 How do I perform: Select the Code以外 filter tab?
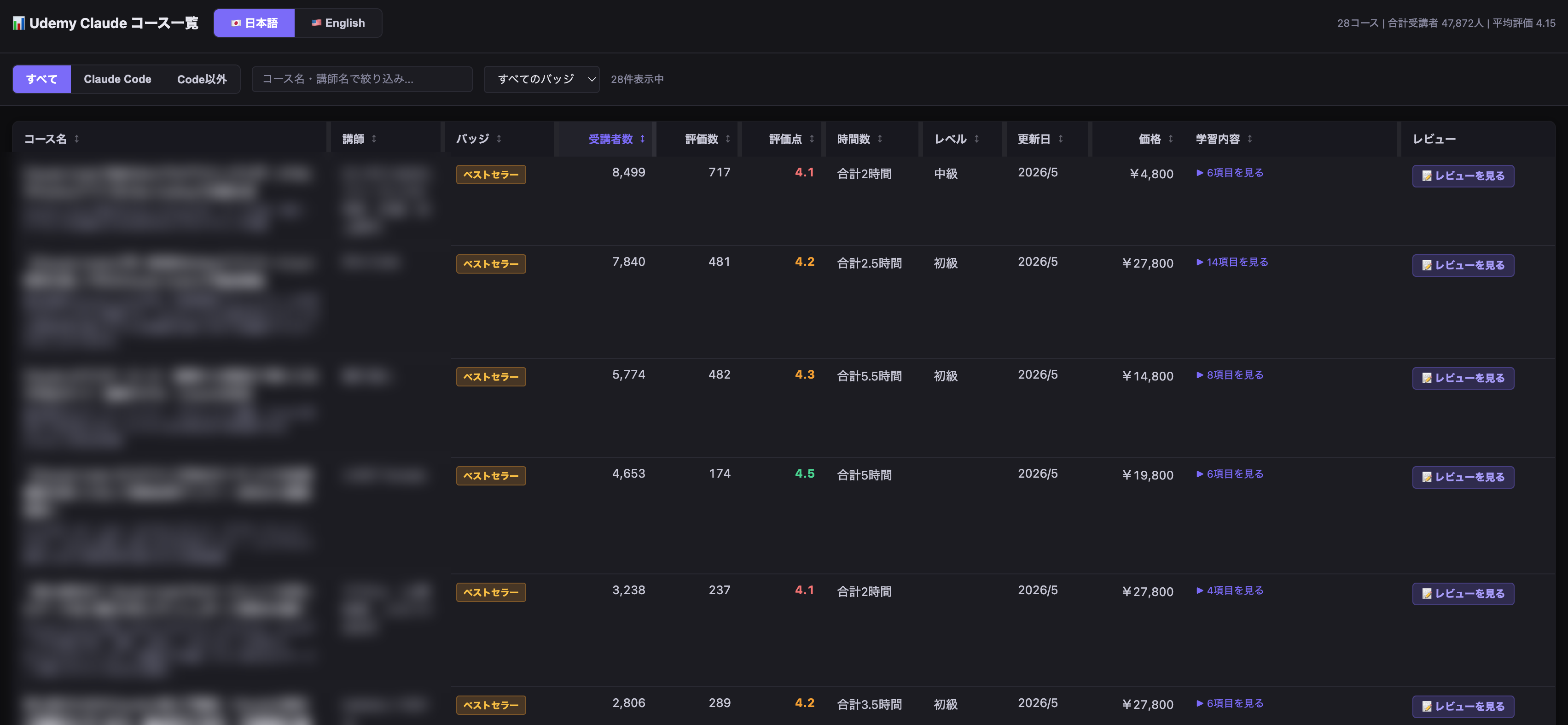click(x=202, y=79)
